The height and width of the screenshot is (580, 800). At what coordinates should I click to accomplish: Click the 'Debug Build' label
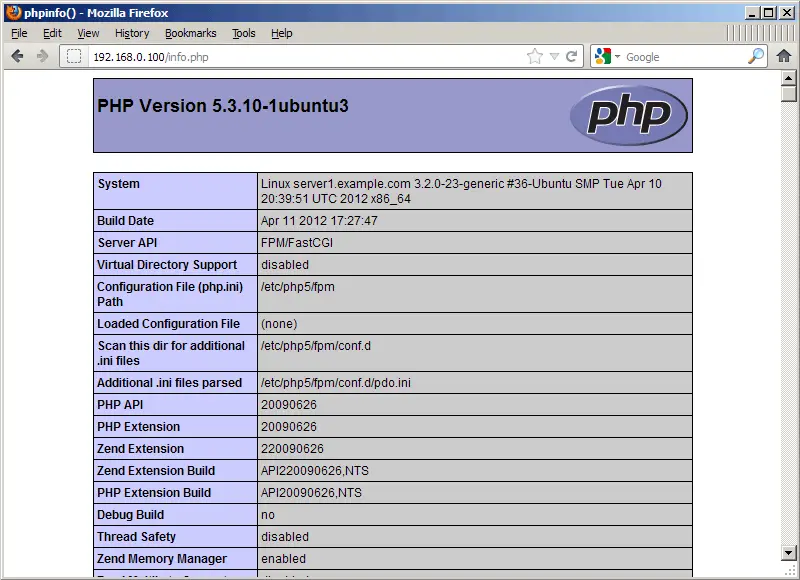point(131,515)
